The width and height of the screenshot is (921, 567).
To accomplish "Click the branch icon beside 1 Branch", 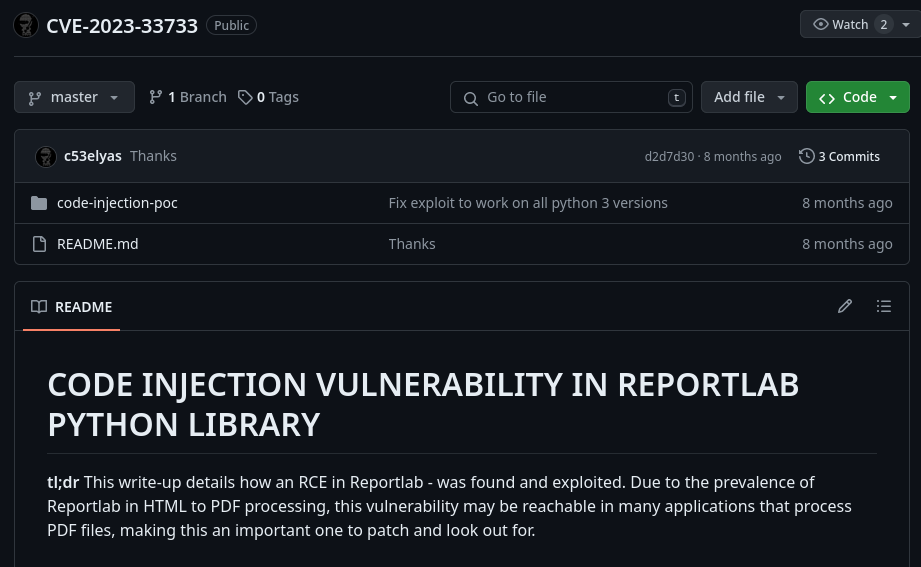I will pos(156,97).
